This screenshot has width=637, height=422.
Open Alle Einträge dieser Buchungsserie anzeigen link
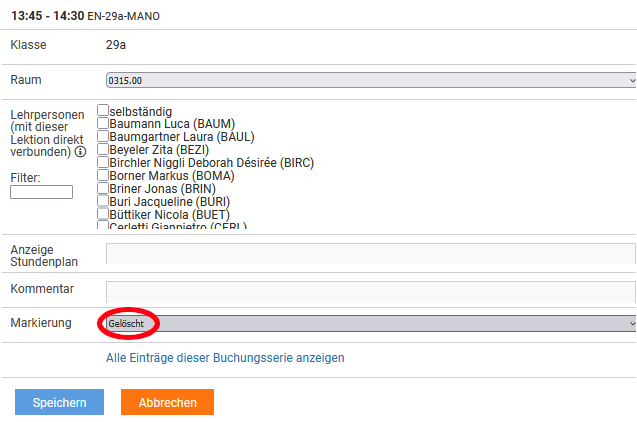click(225, 357)
